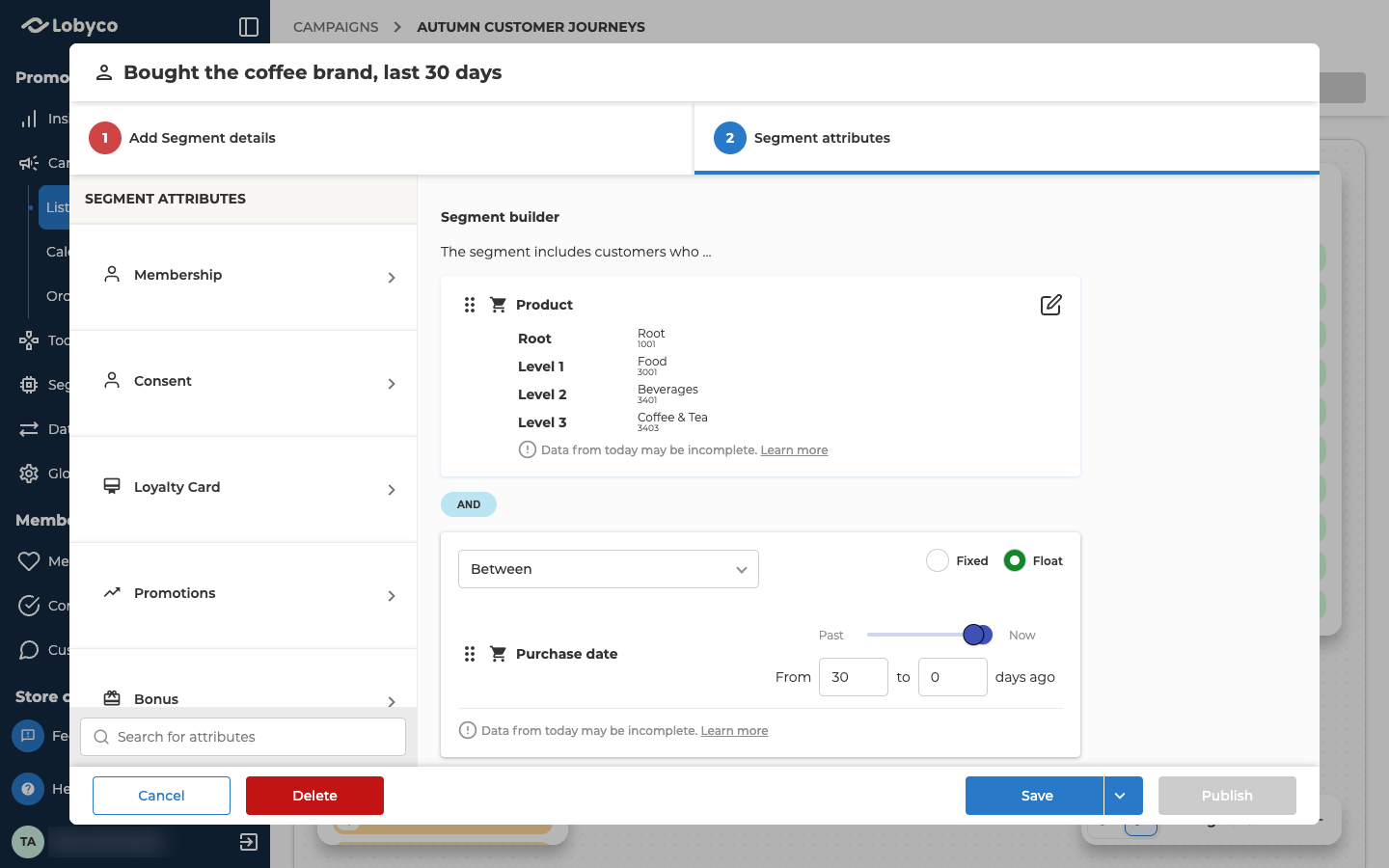Click the Promotions trend icon
Screen dimensions: 1389x868
pyautogui.click(x=112, y=592)
